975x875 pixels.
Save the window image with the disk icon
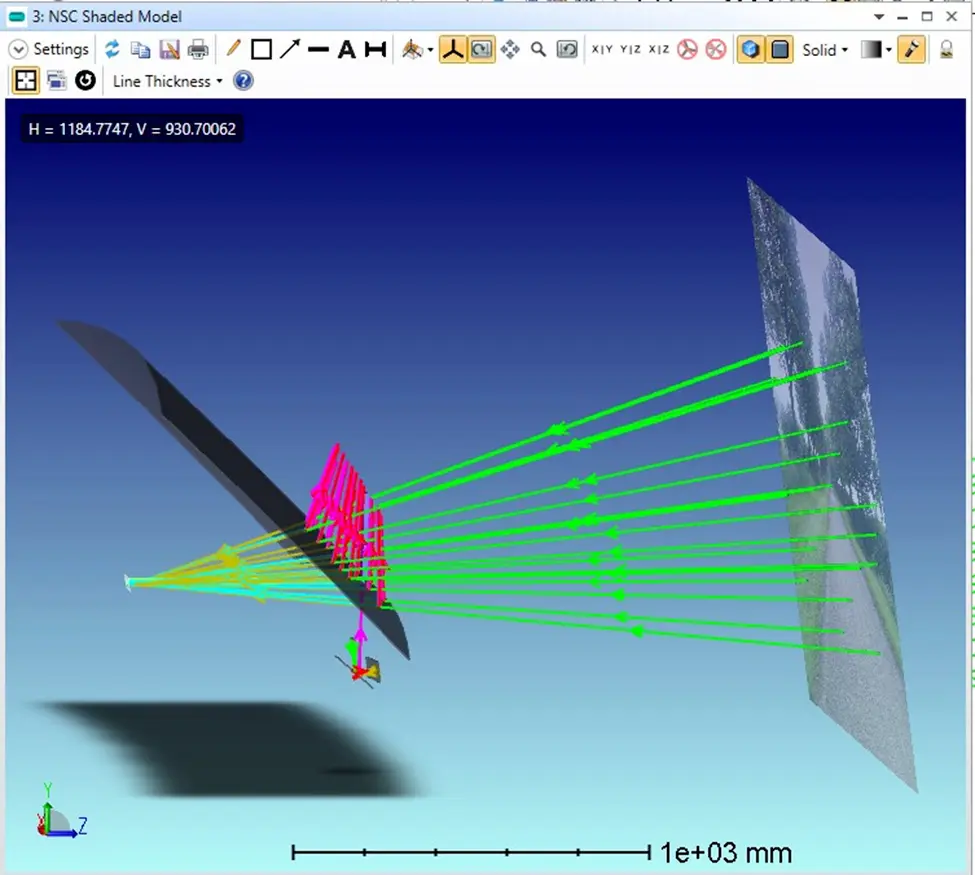click(169, 49)
